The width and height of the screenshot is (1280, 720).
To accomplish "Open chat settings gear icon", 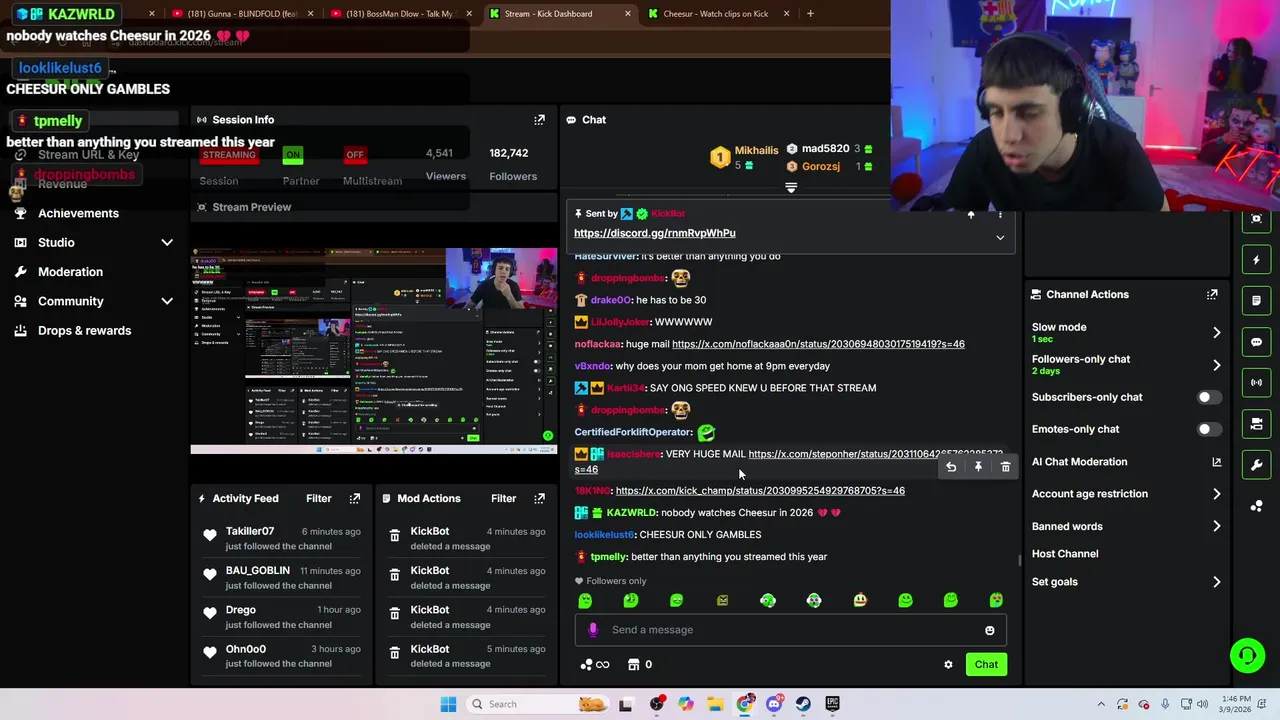I will click(x=948, y=664).
